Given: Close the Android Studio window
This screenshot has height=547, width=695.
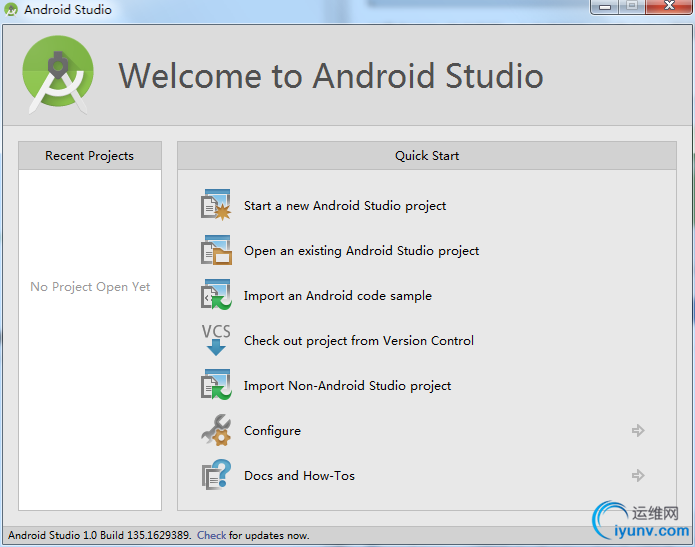Looking at the screenshot, I should (669, 7).
